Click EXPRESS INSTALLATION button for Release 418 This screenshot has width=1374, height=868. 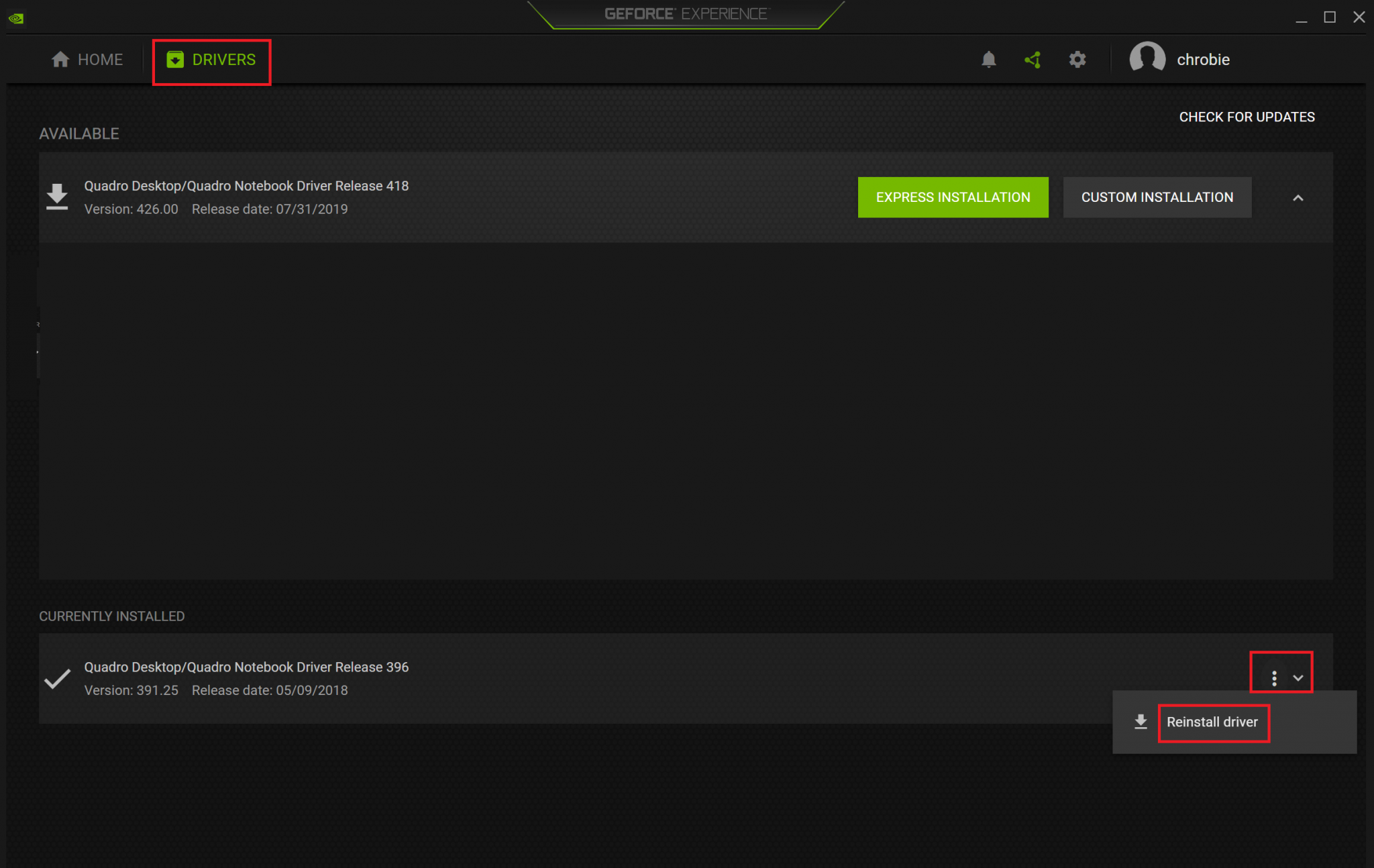click(953, 197)
